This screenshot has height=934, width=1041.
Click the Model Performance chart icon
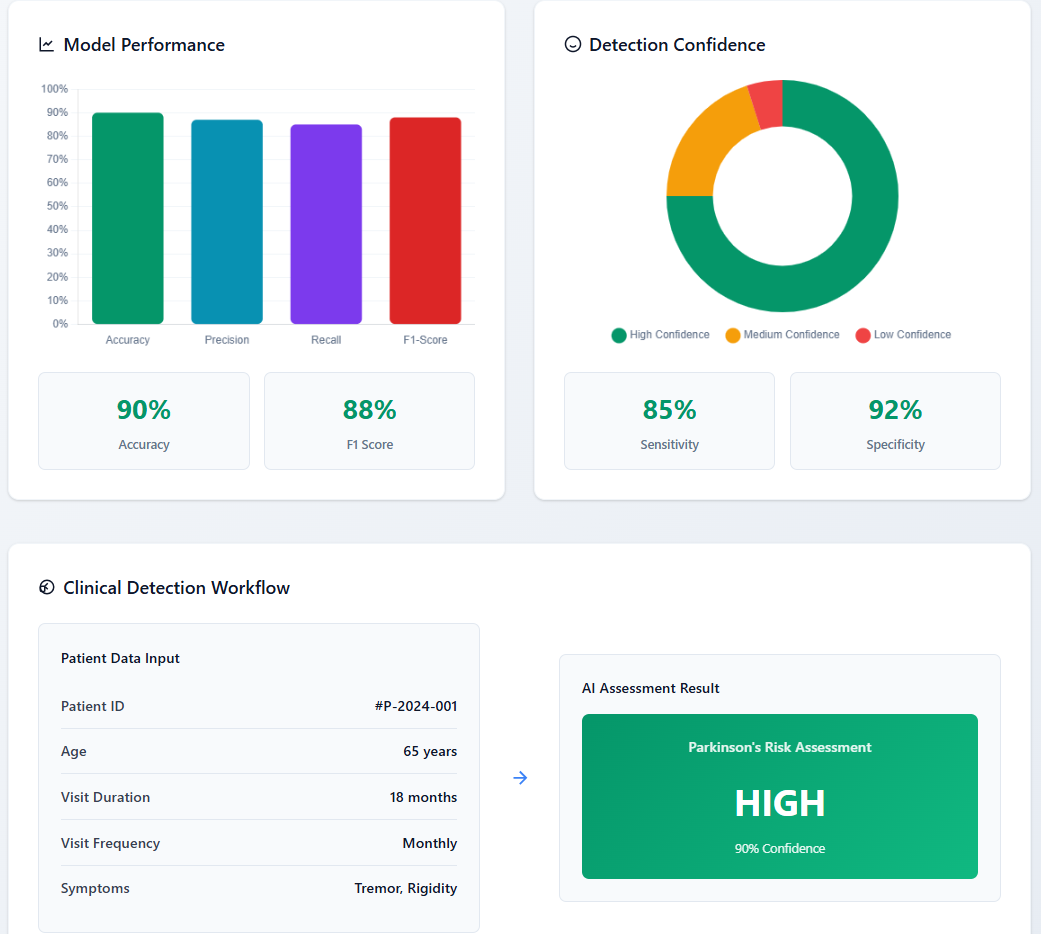(x=46, y=45)
